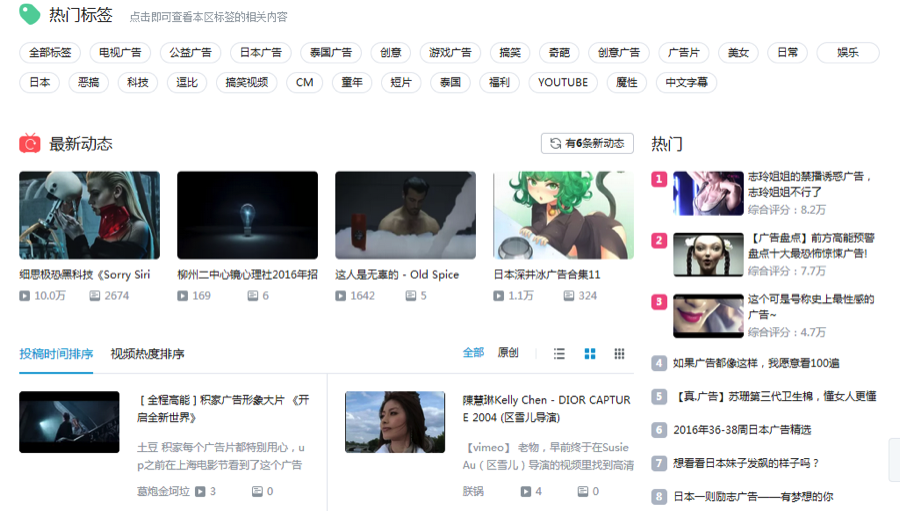This screenshot has width=900, height=512.
Task: Filter by 全部 videos
Action: pos(474,352)
